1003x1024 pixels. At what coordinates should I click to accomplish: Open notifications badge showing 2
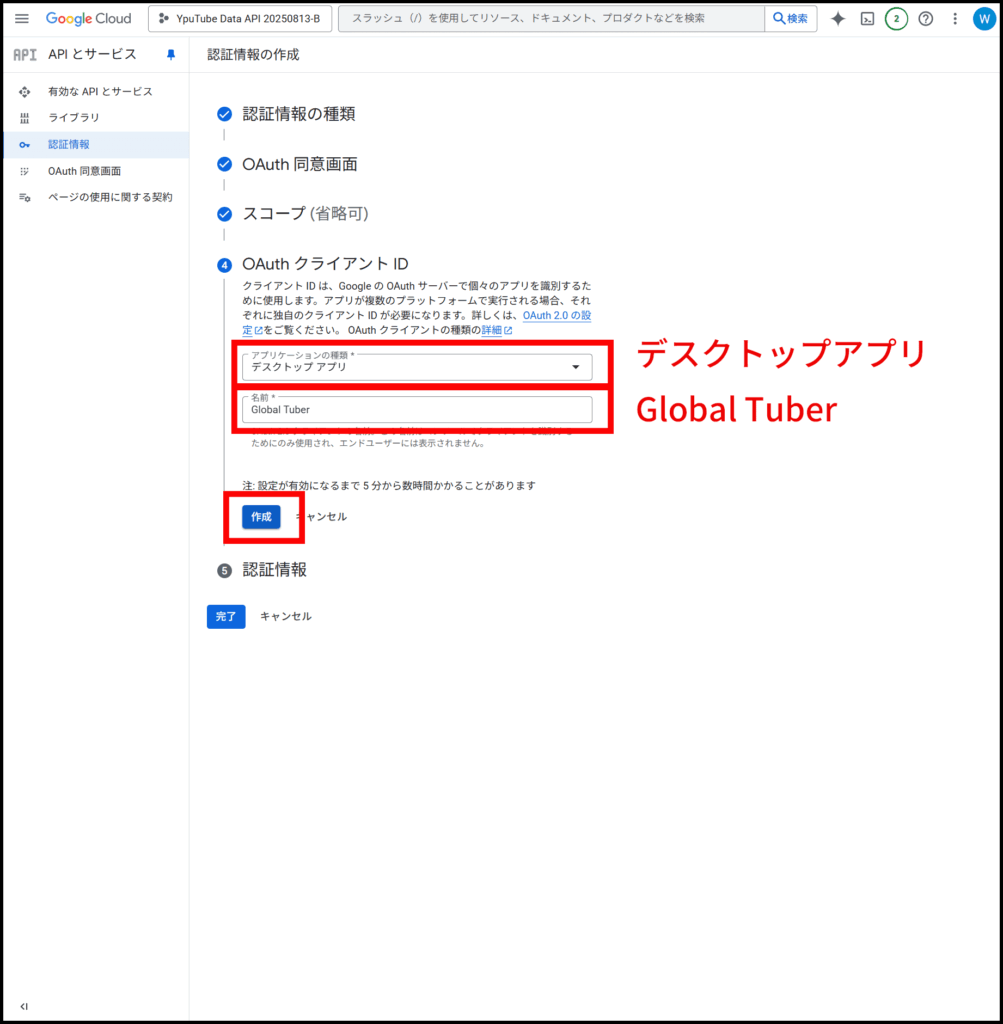click(896, 18)
